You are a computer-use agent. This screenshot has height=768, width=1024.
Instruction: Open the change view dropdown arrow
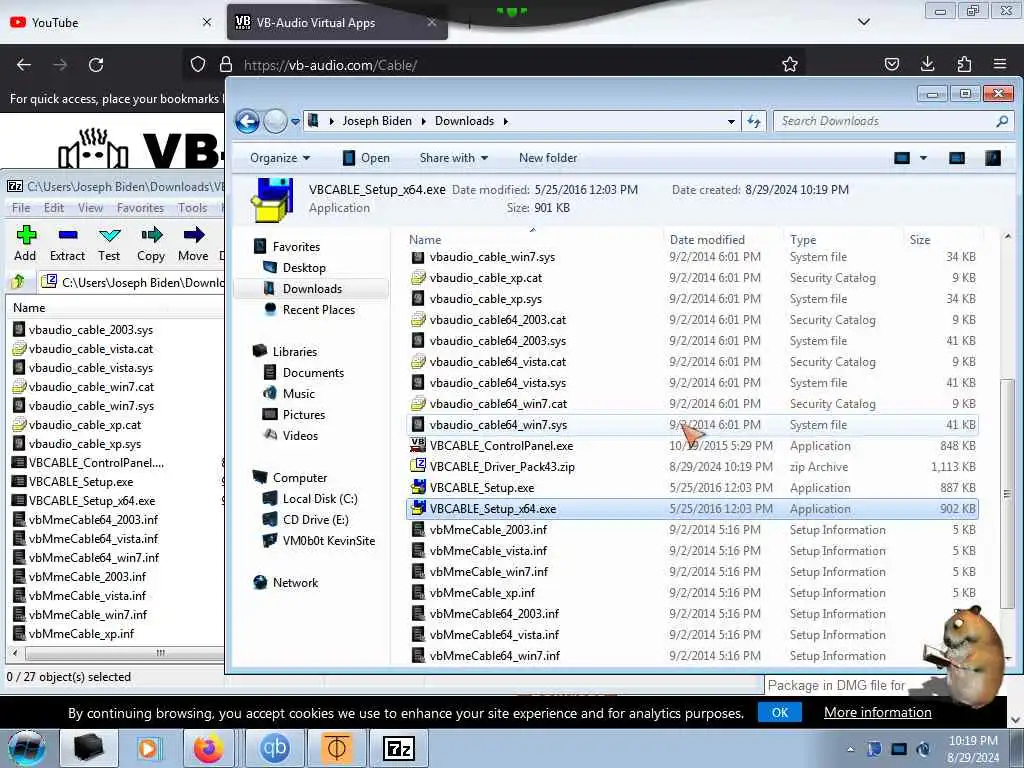tap(923, 158)
